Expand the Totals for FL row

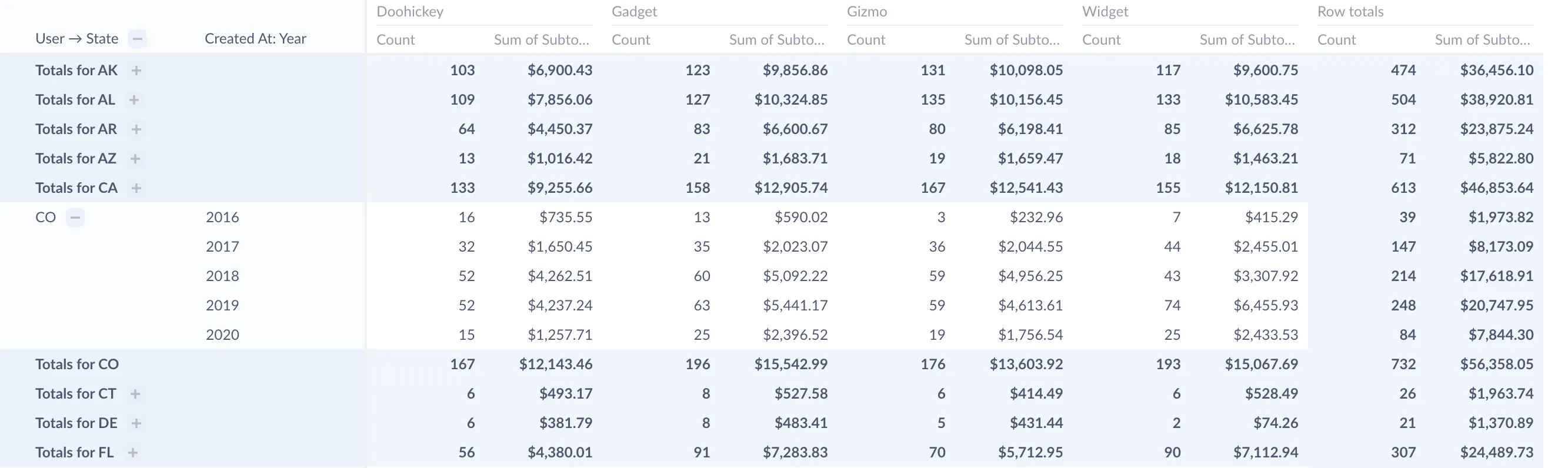click(x=133, y=453)
